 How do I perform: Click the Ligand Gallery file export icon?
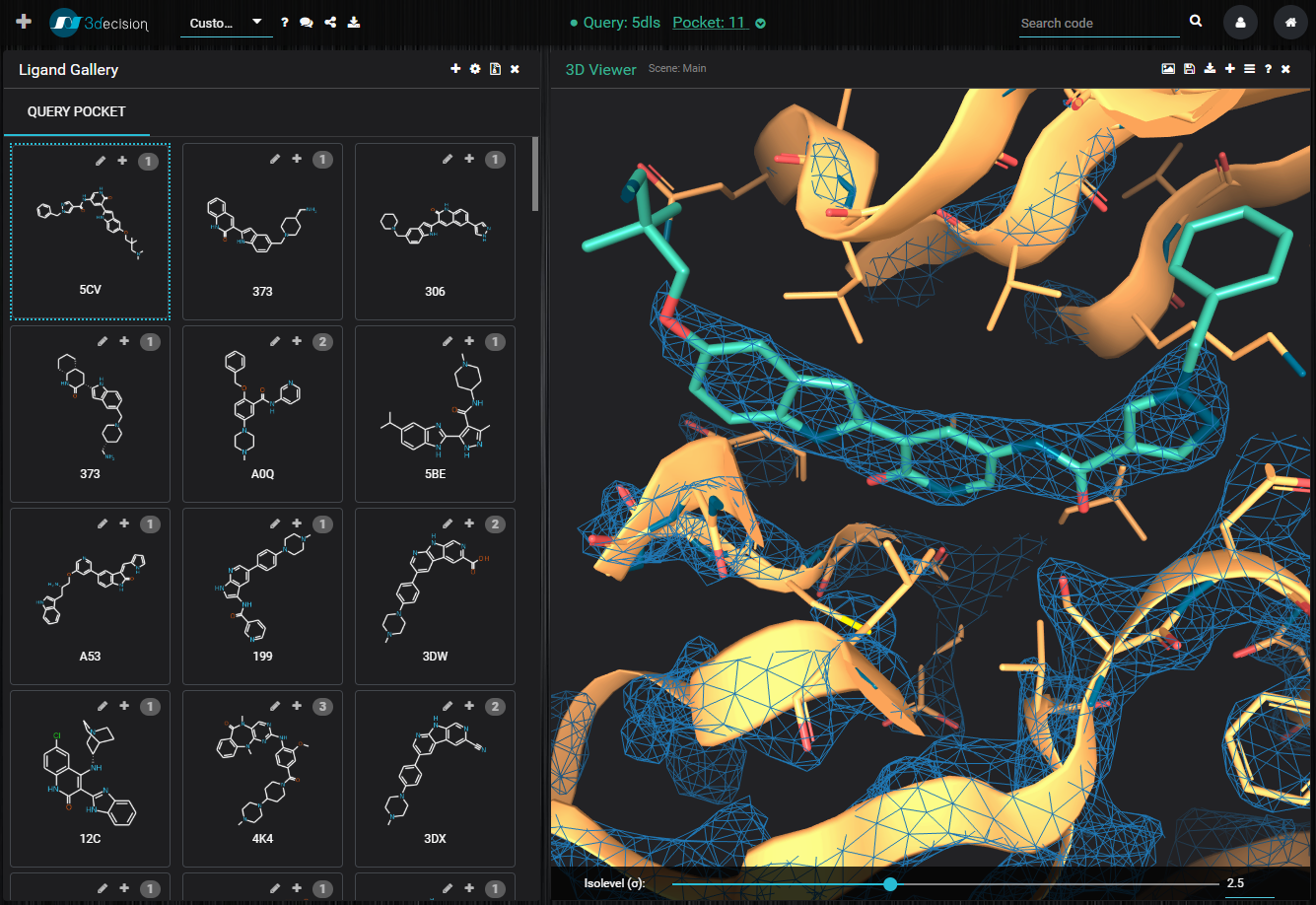click(495, 69)
